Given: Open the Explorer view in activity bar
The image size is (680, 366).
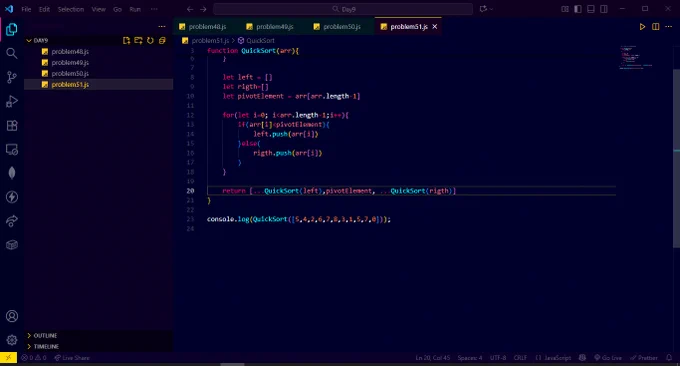Looking at the screenshot, I should tap(12, 29).
